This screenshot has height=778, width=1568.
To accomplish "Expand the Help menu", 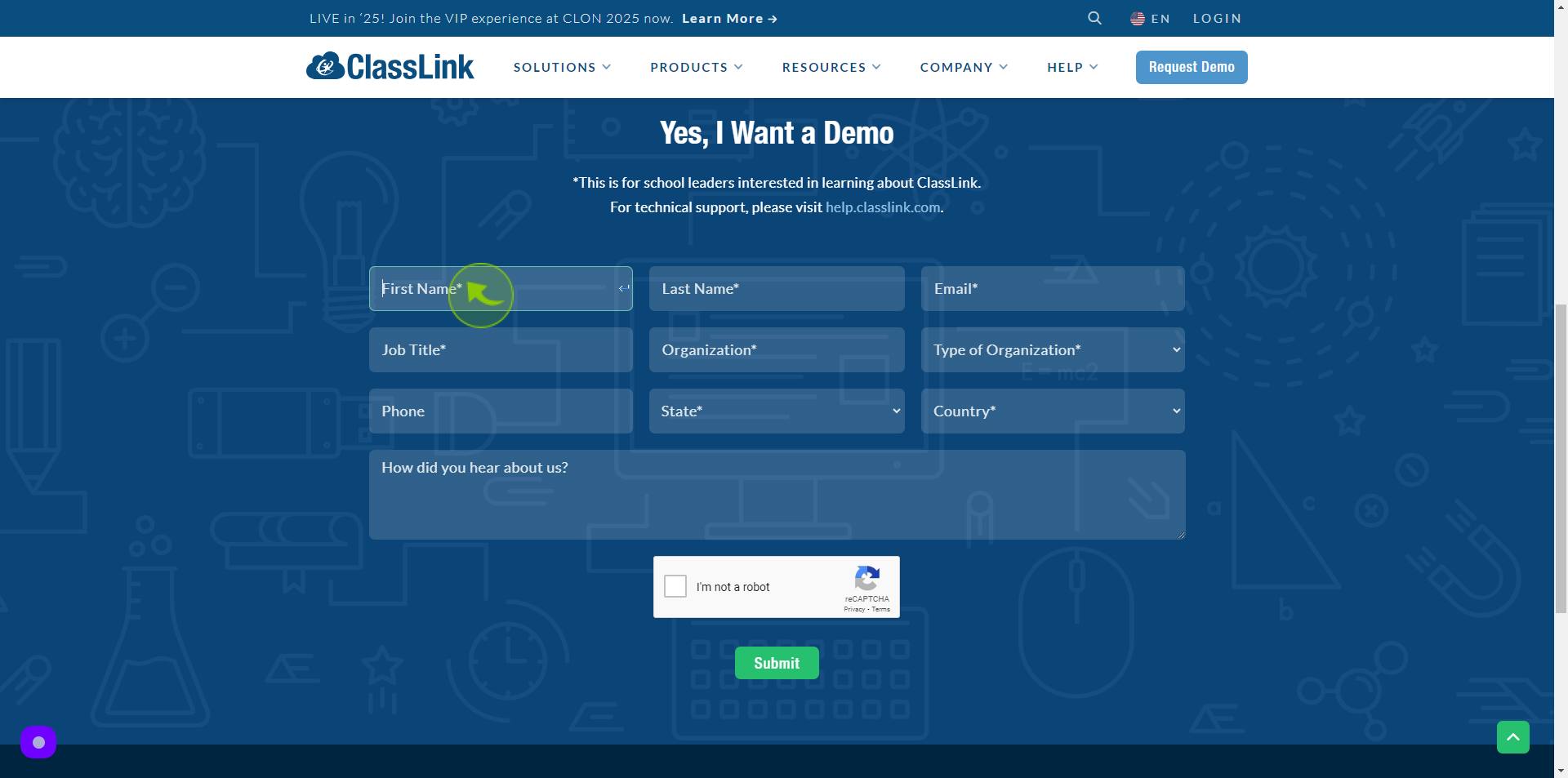I will 1072,67.
